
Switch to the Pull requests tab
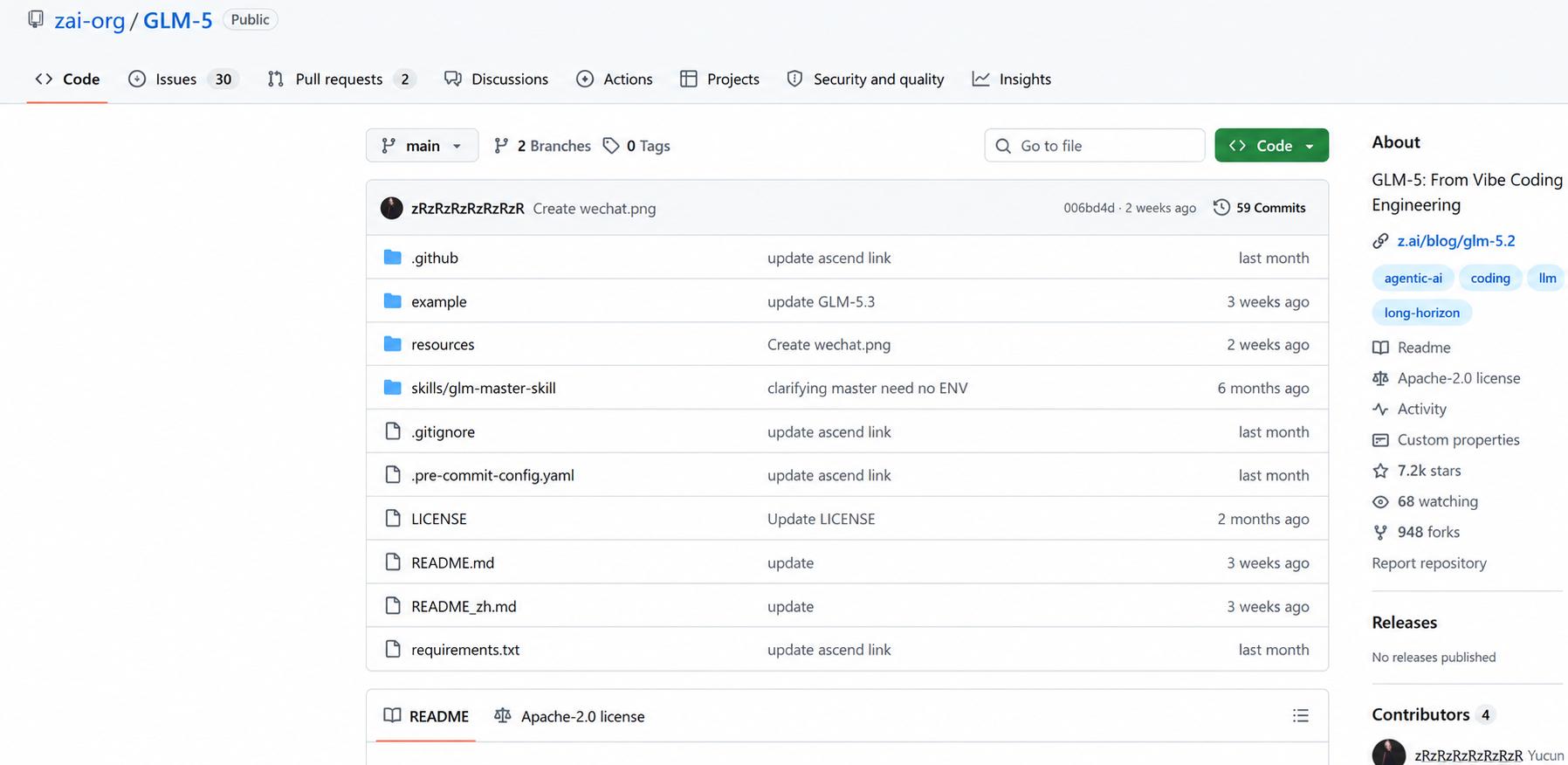point(340,79)
